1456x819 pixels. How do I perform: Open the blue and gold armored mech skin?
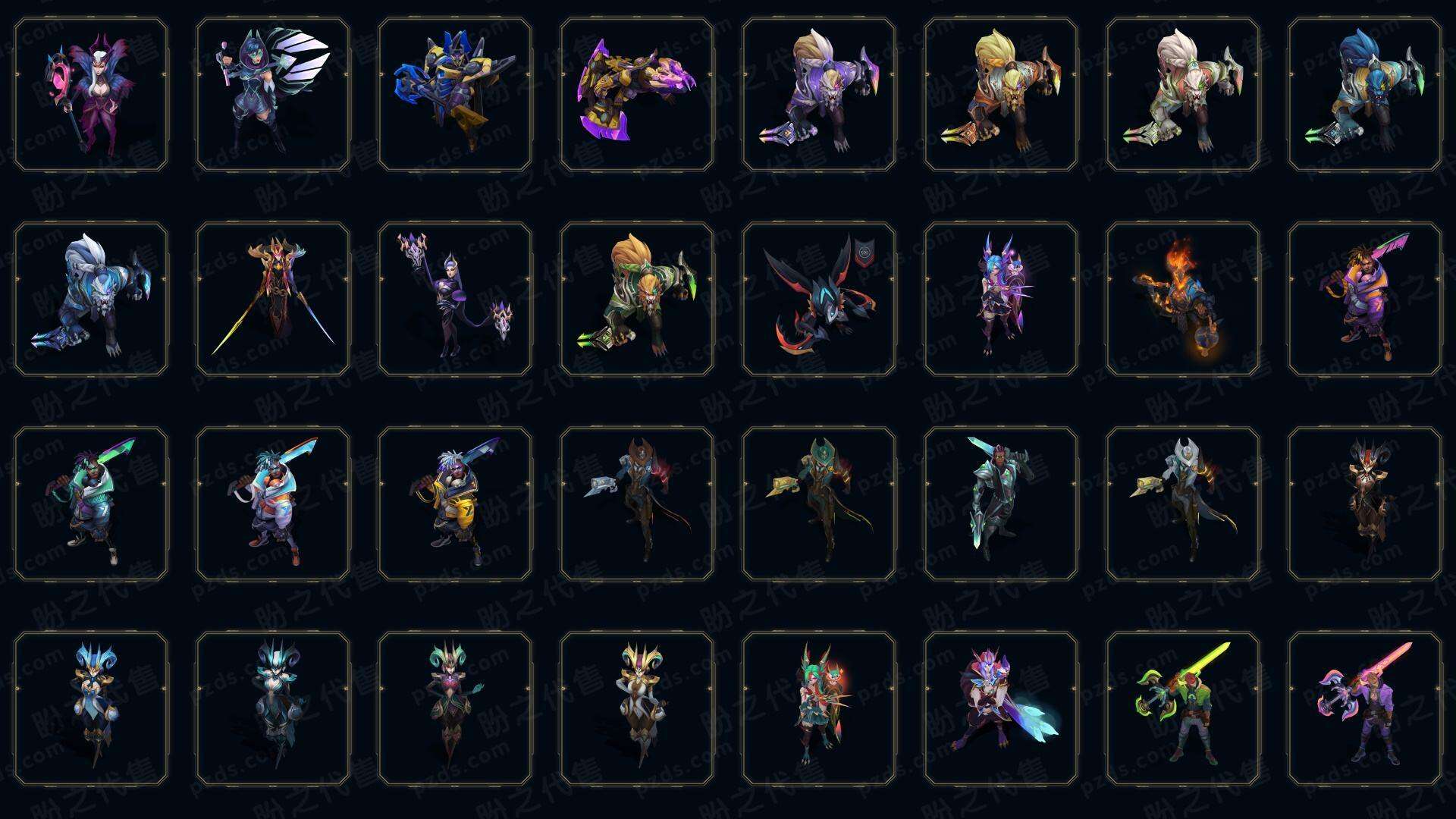[x=455, y=95]
